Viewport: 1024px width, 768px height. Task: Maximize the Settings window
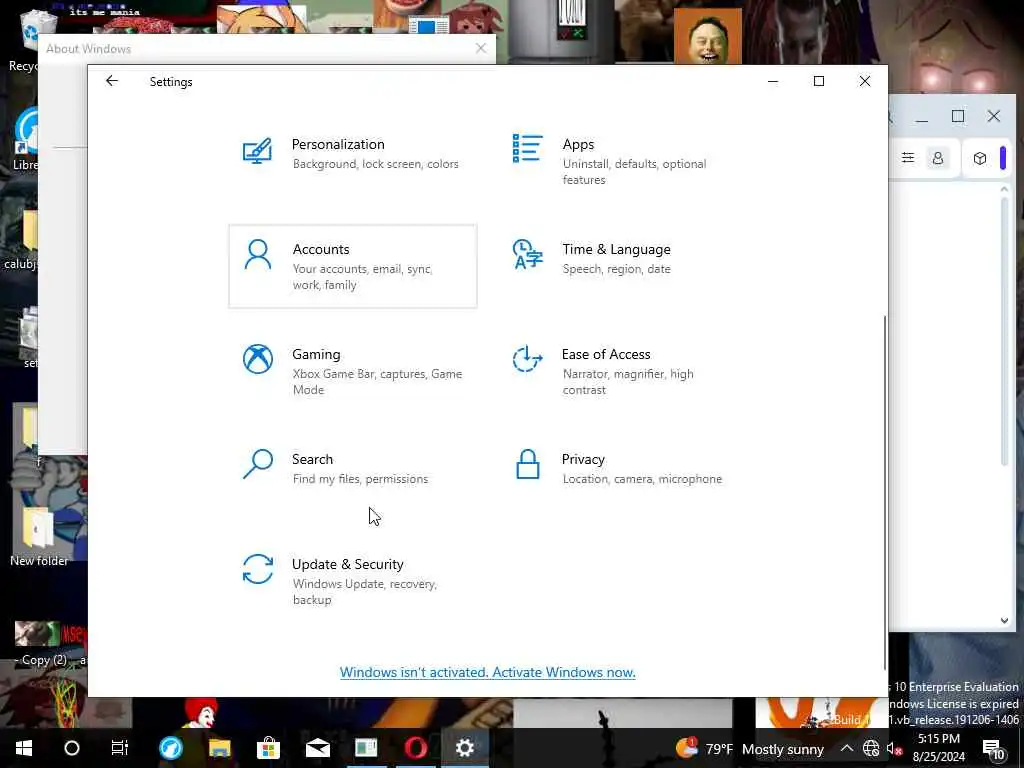[x=818, y=81]
